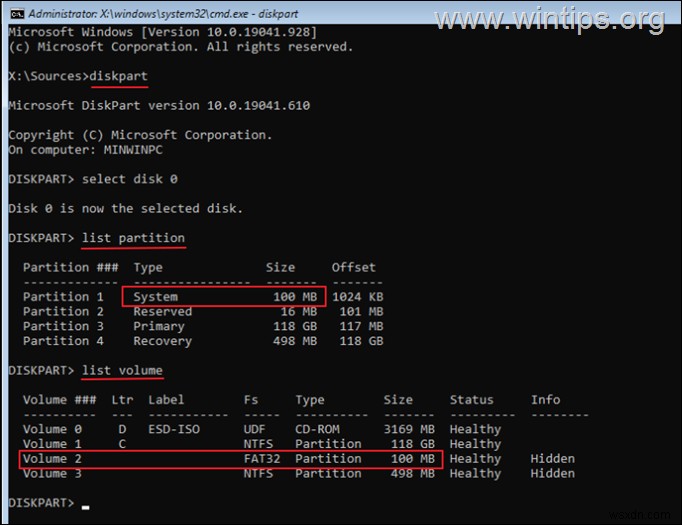Select the 'Microsoft Windows [Version 10.0.19041.928]' line
The height and width of the screenshot is (525, 682).
pyautogui.click(x=163, y=32)
